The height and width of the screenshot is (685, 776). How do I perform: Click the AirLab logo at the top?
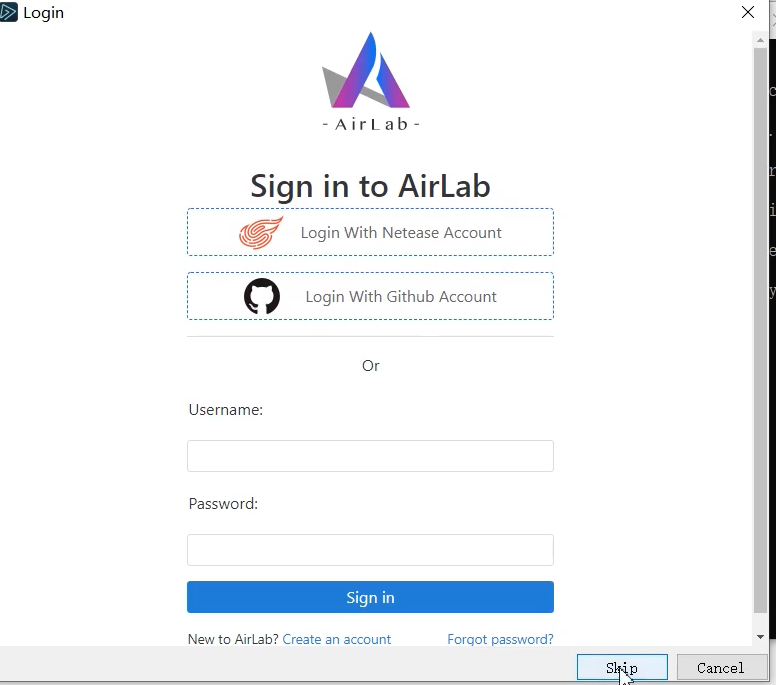coord(370,81)
